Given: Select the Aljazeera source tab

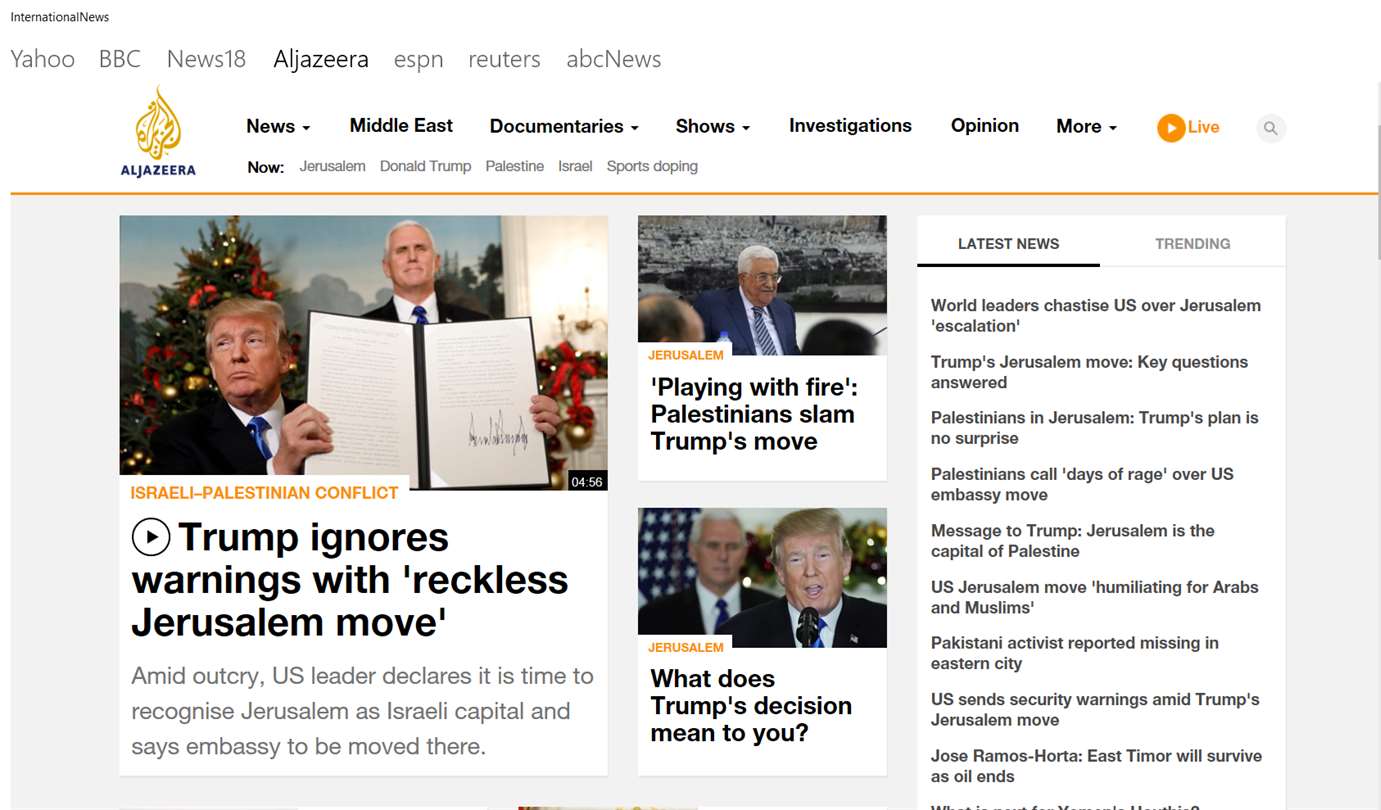Looking at the screenshot, I should click(x=321, y=60).
